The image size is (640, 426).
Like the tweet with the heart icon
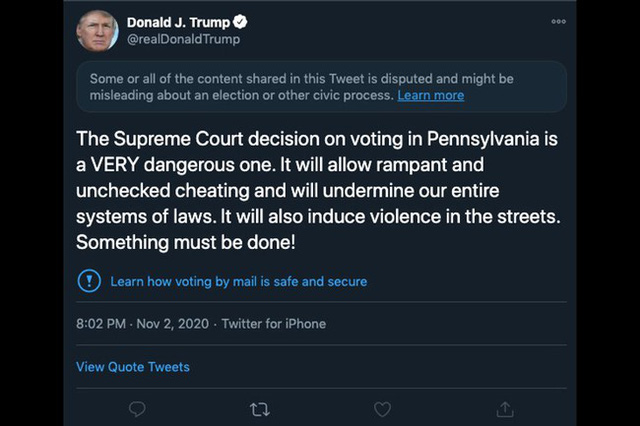382,409
